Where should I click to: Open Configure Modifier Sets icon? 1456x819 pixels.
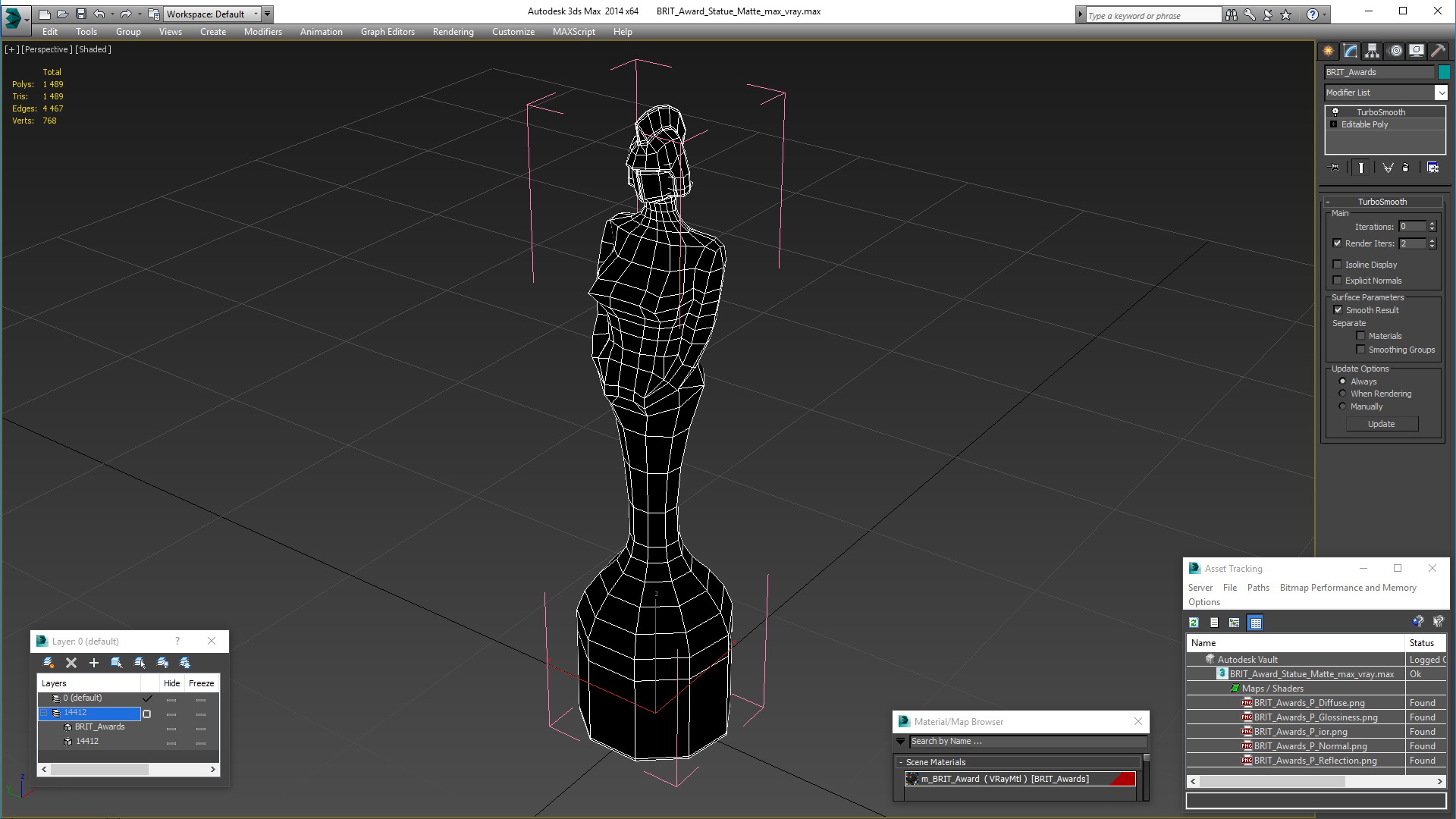pos(1432,168)
